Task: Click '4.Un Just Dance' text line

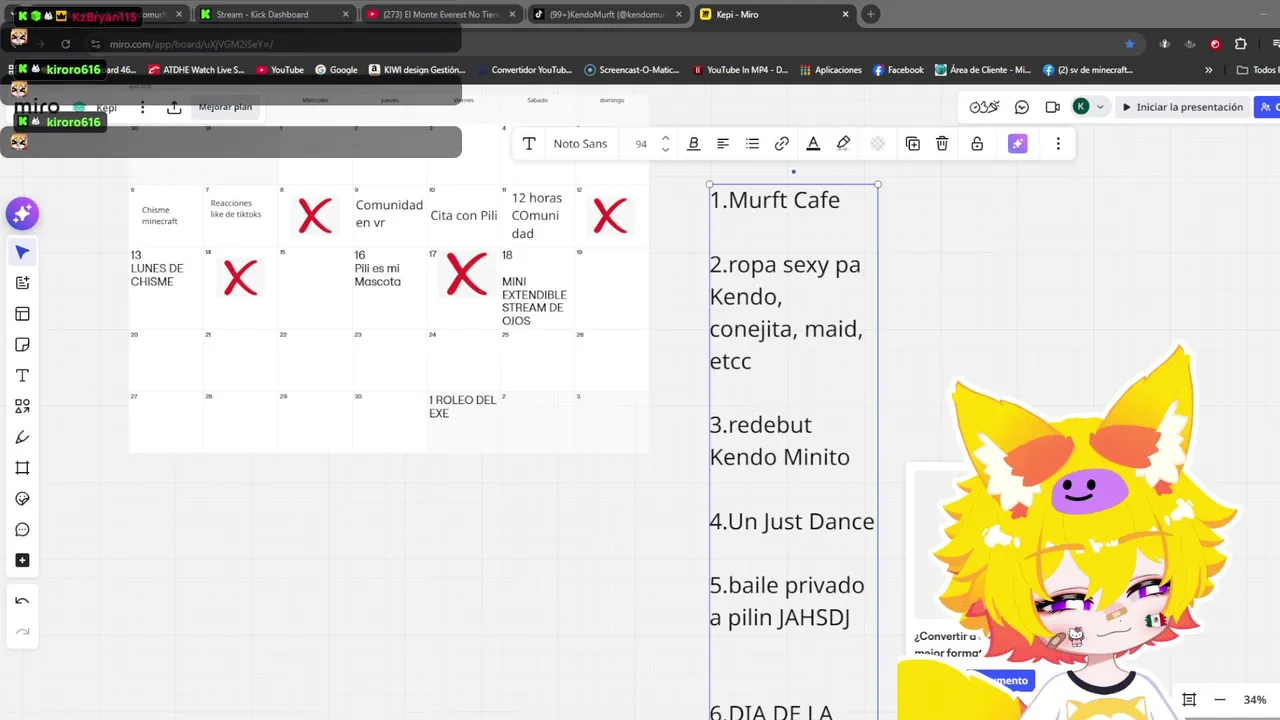Action: pos(792,521)
